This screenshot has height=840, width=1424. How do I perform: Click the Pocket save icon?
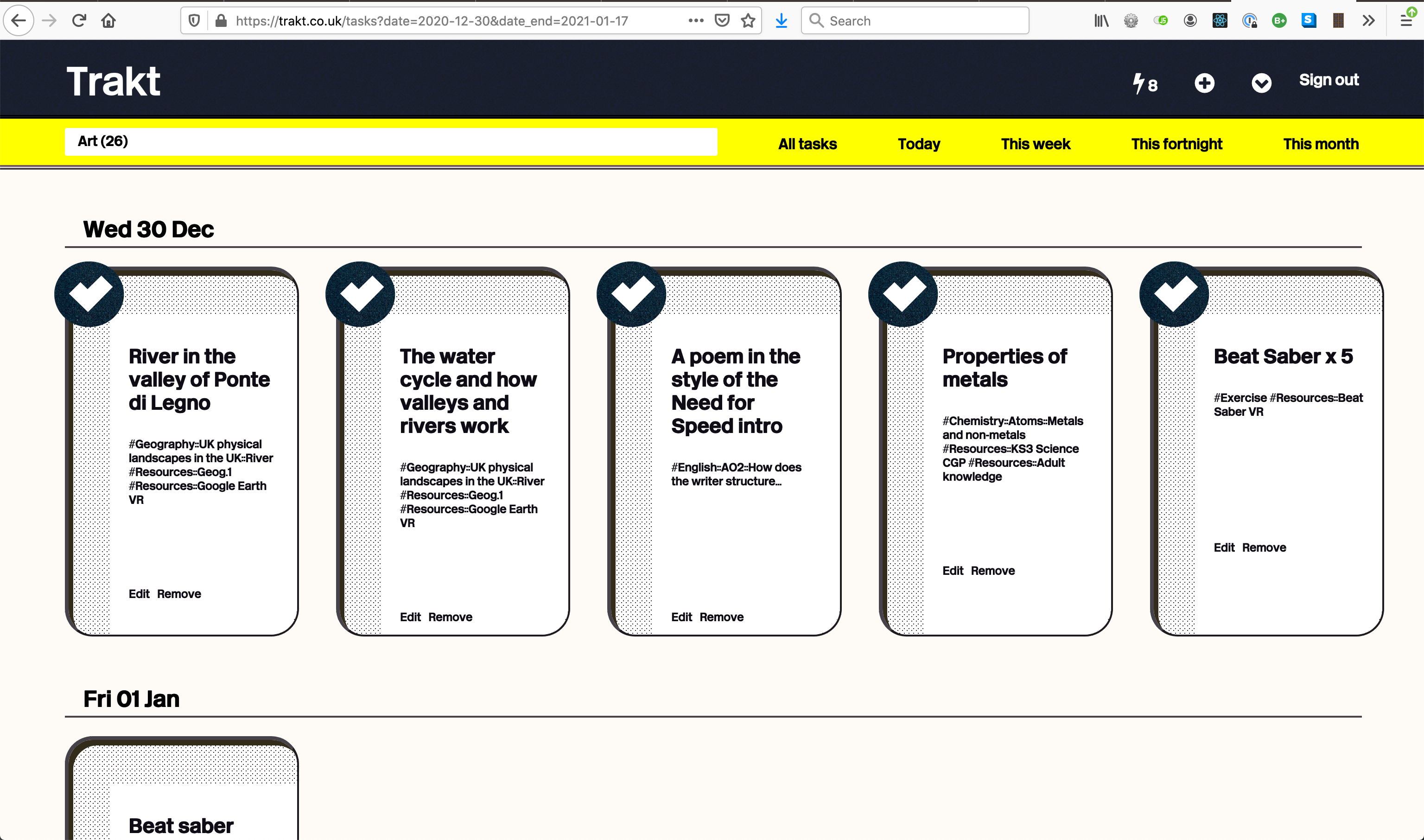pyautogui.click(x=722, y=21)
